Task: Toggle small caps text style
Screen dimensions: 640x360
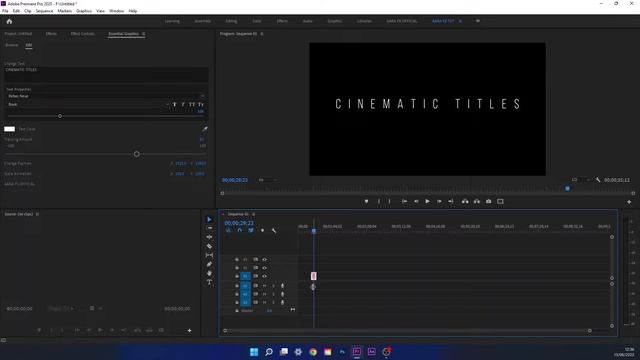Action: 201,104
